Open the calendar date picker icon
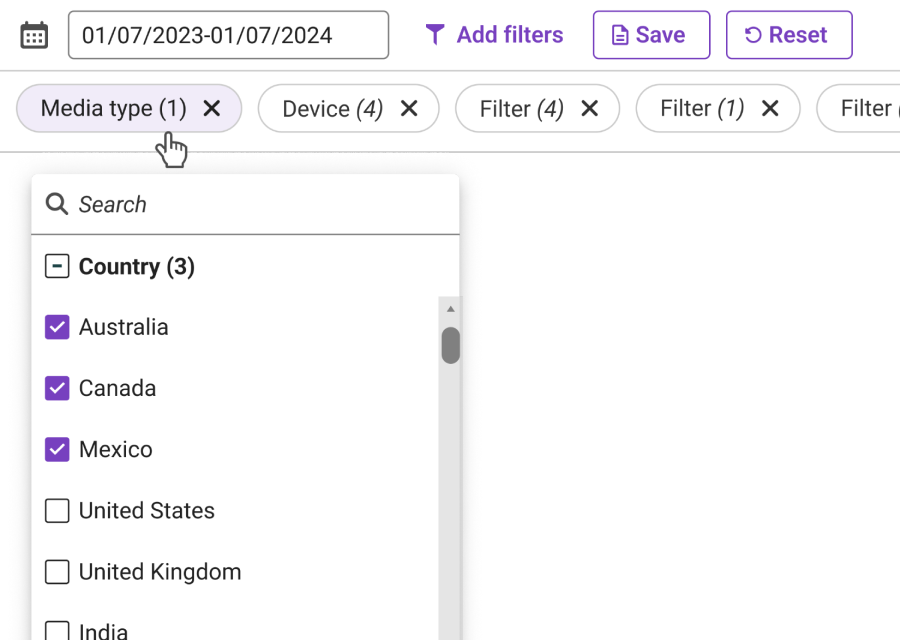This screenshot has height=640, width=900. click(x=33, y=33)
